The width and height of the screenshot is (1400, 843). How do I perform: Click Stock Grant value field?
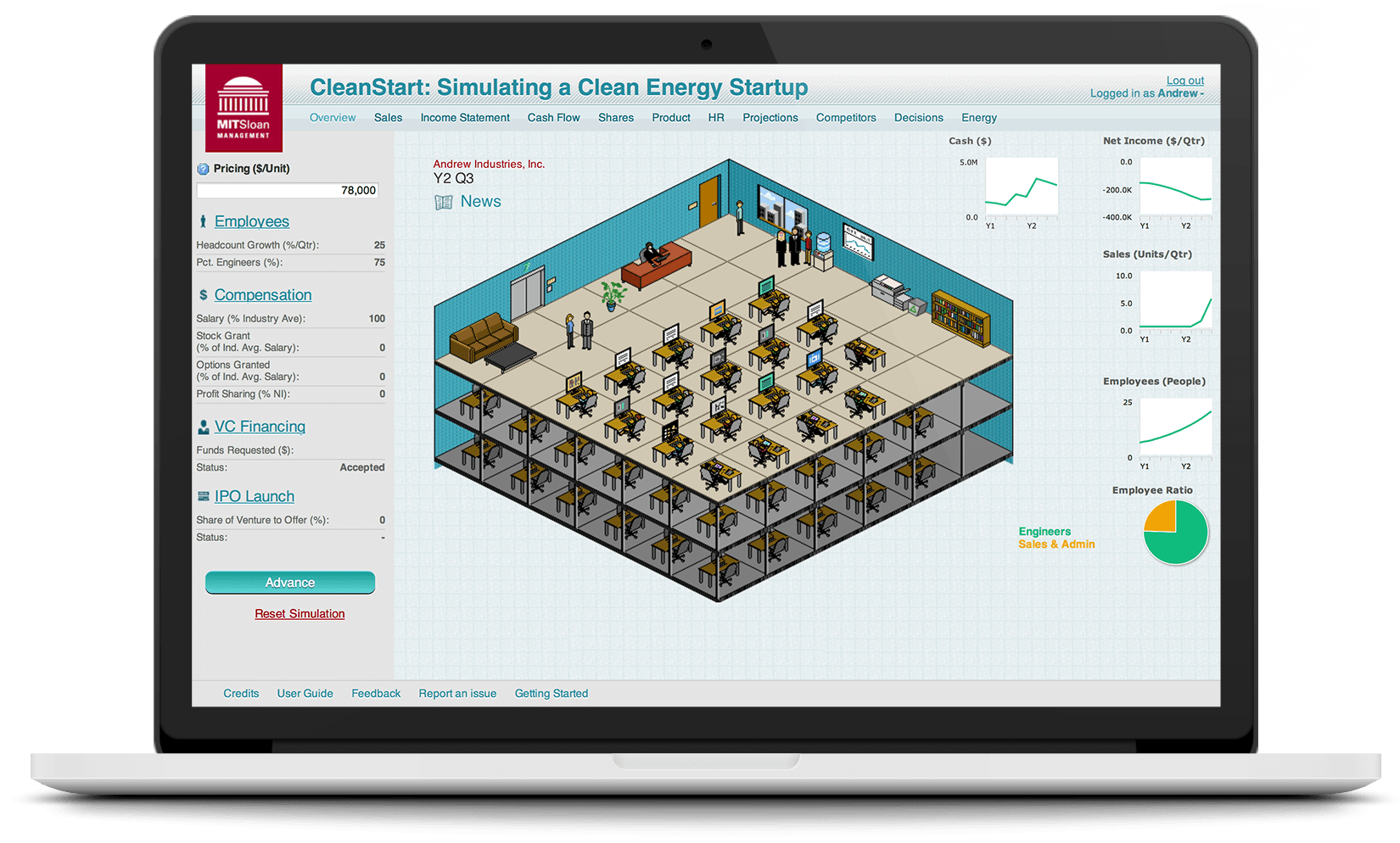click(382, 348)
